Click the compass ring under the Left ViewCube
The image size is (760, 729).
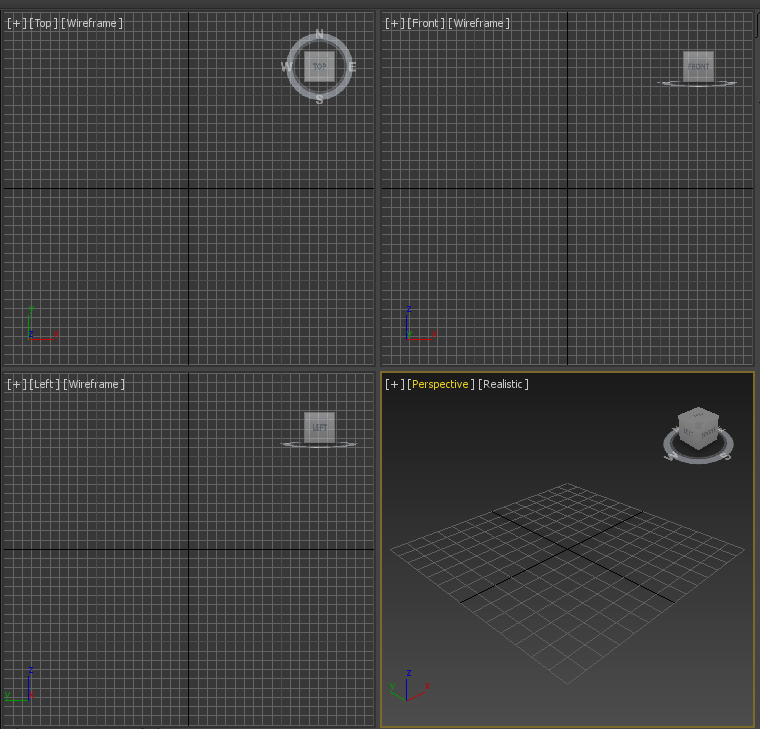point(319,444)
